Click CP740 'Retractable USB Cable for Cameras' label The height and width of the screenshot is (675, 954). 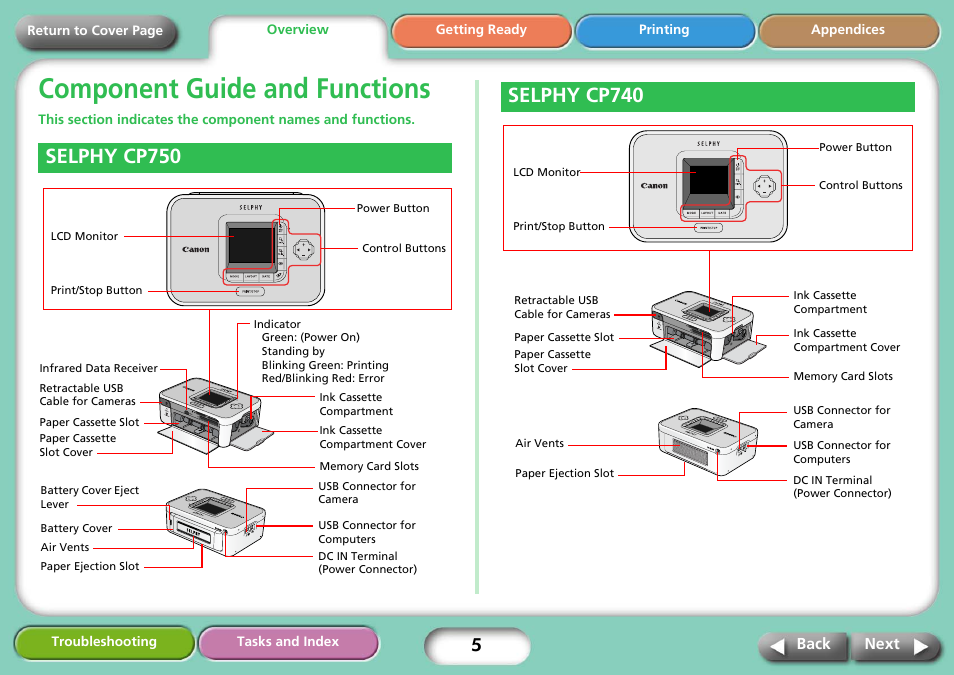point(562,307)
